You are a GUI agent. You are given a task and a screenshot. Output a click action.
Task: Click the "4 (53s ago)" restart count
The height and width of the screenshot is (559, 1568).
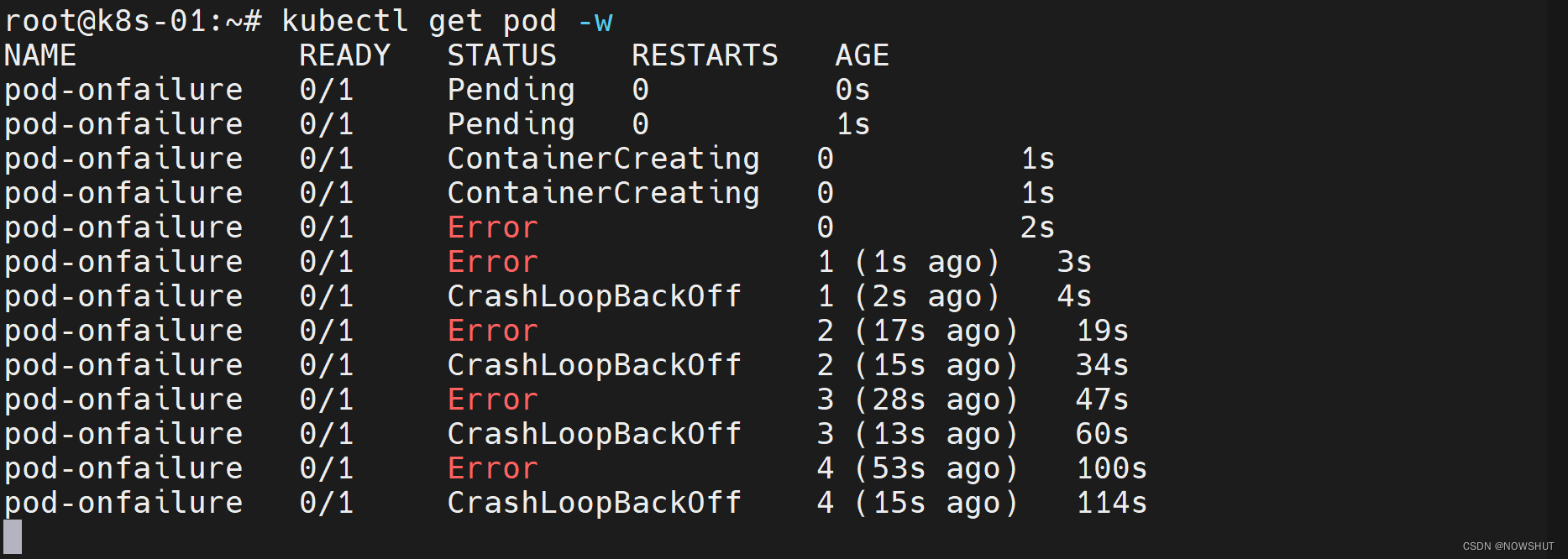pyautogui.click(x=916, y=468)
